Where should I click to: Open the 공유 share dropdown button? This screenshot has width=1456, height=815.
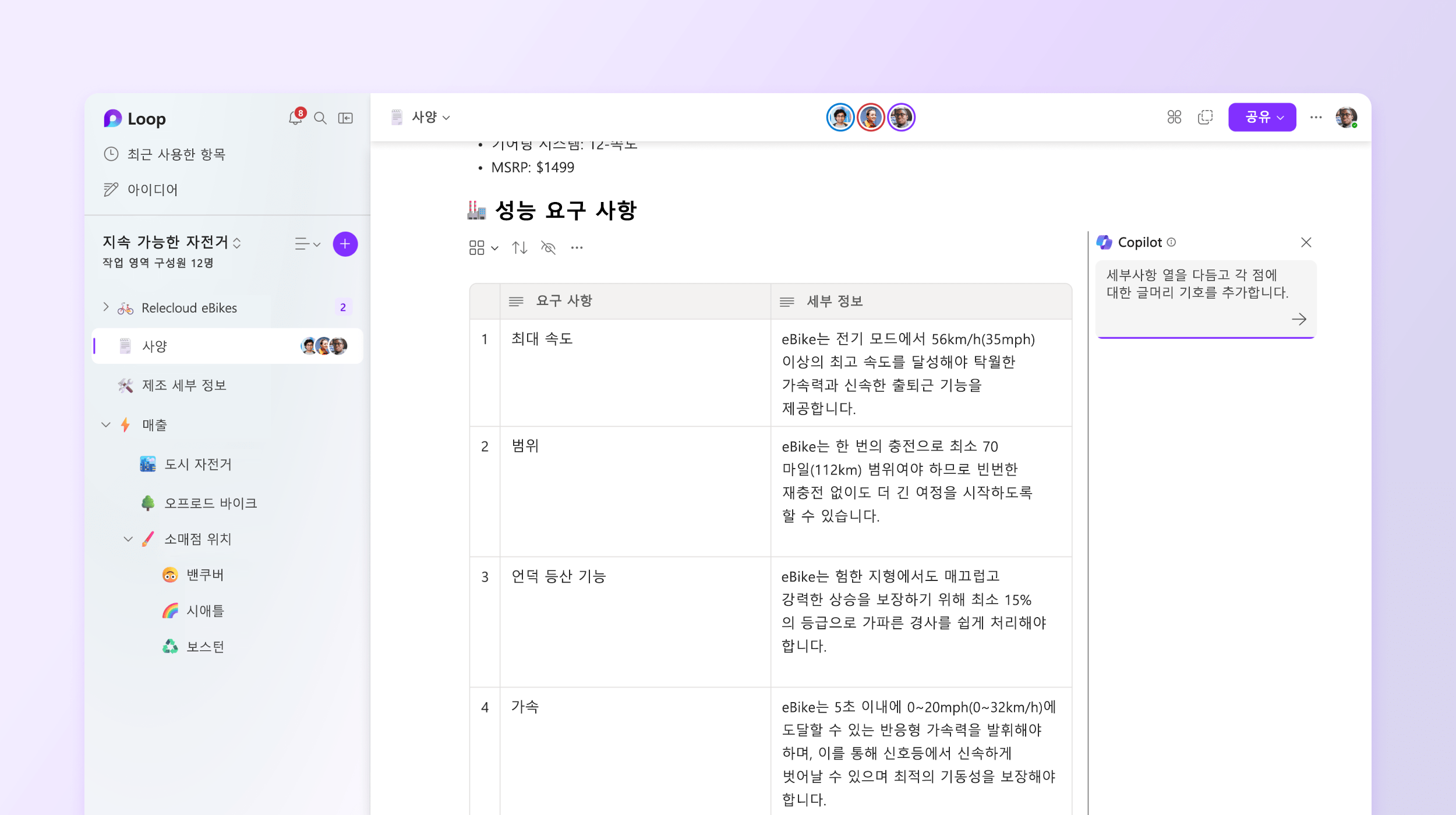coord(1262,117)
